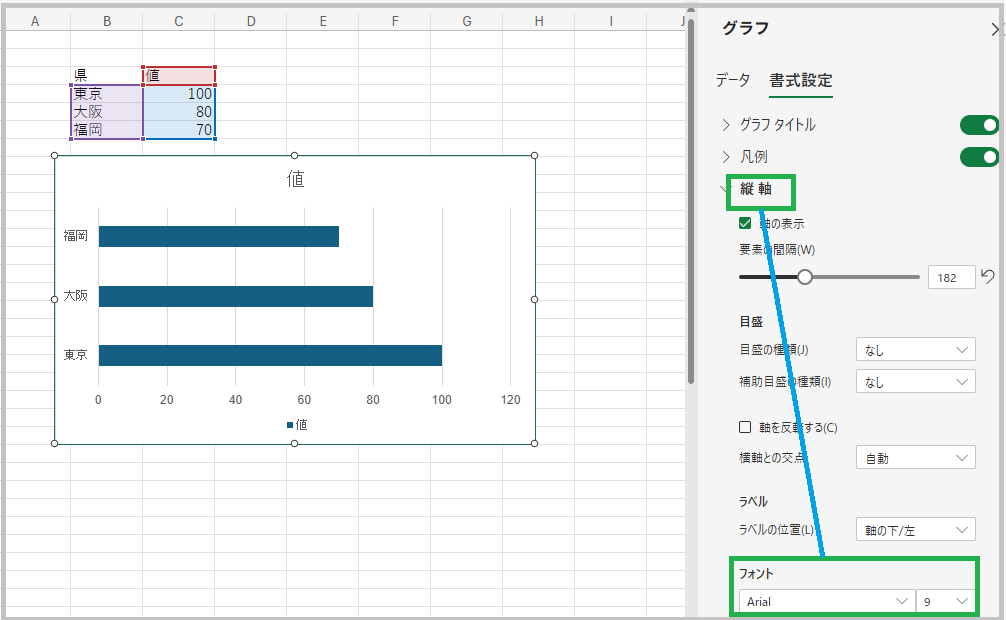Viewport: 1006px width, 620px height.
Task: Click cell with value 80
Action: pos(179,112)
